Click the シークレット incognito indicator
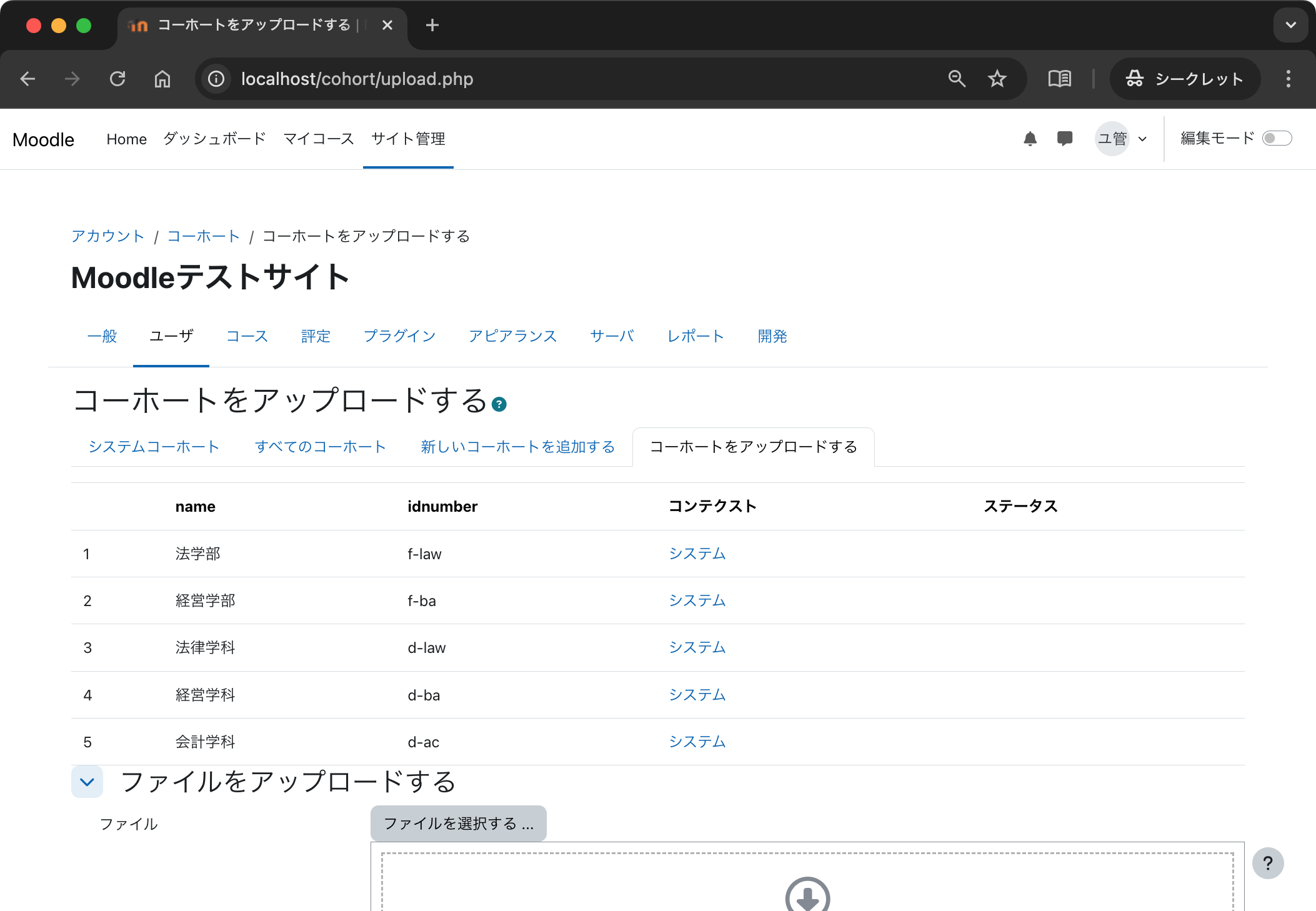This screenshot has width=1316, height=911. click(x=1185, y=79)
